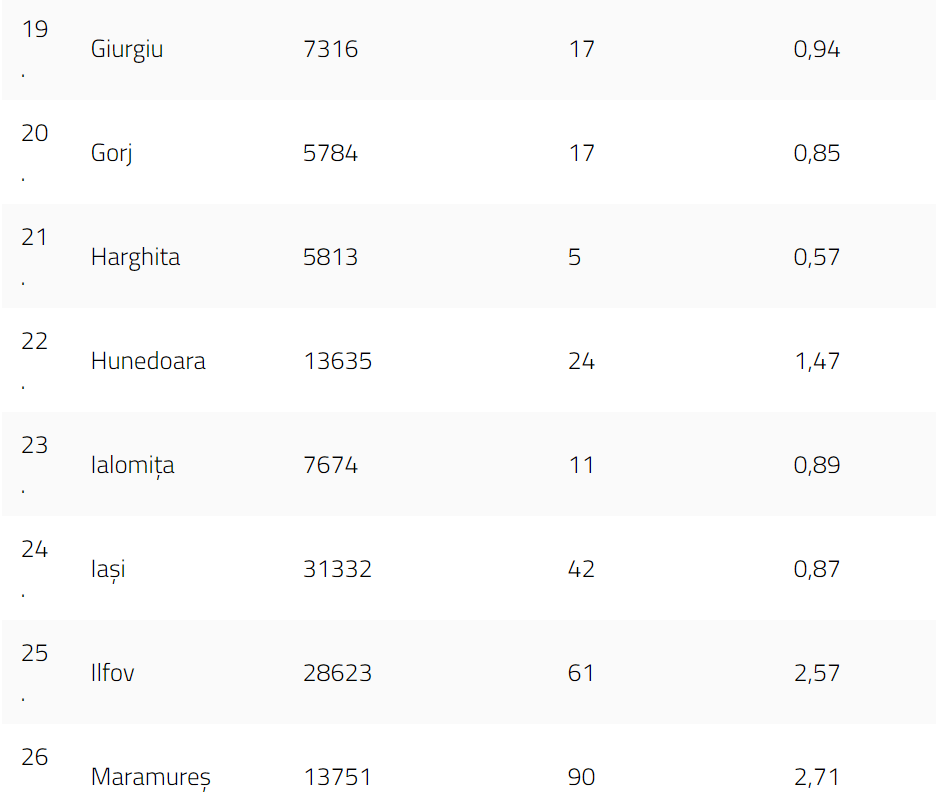The height and width of the screenshot is (801, 936).
Task: Select the value 7316 for Giurgiu
Action: tap(330, 49)
